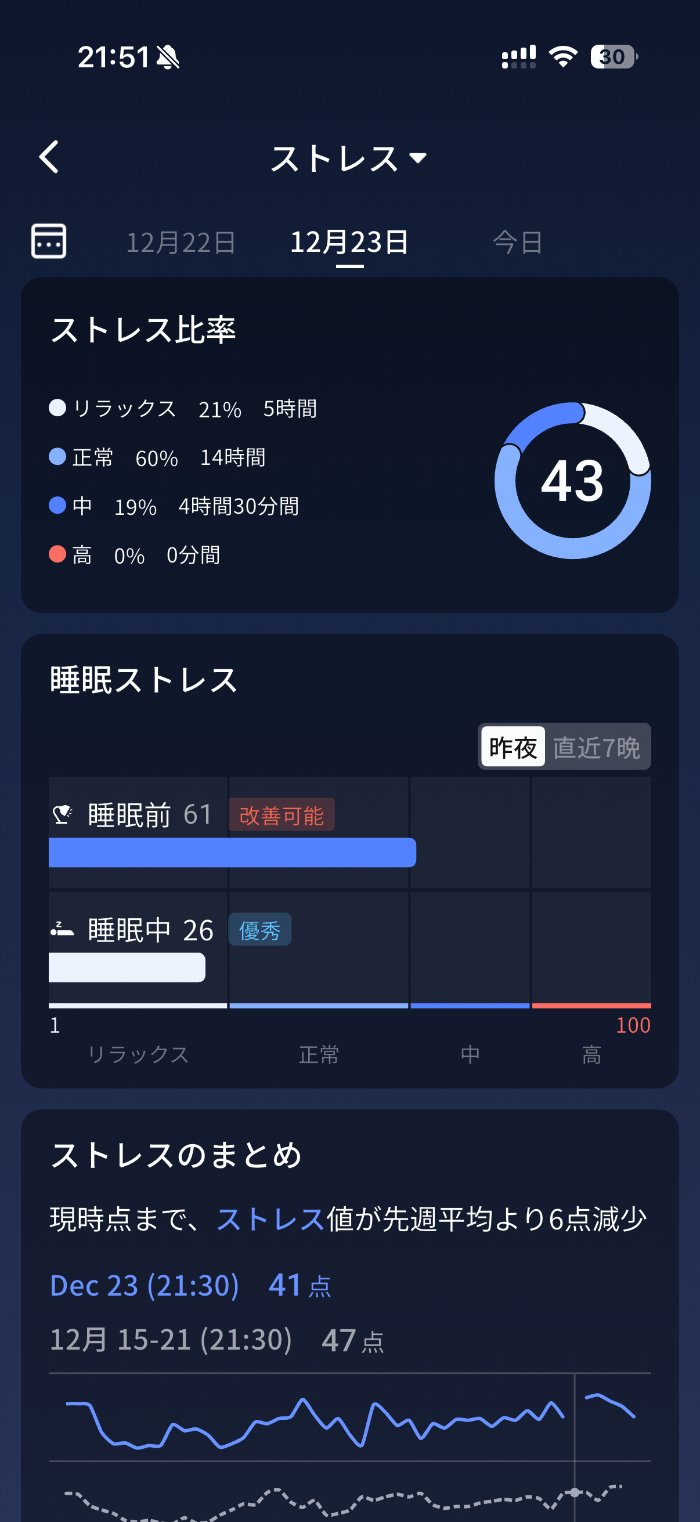Tap the back arrow icon
The image size is (700, 1522).
(x=49, y=158)
